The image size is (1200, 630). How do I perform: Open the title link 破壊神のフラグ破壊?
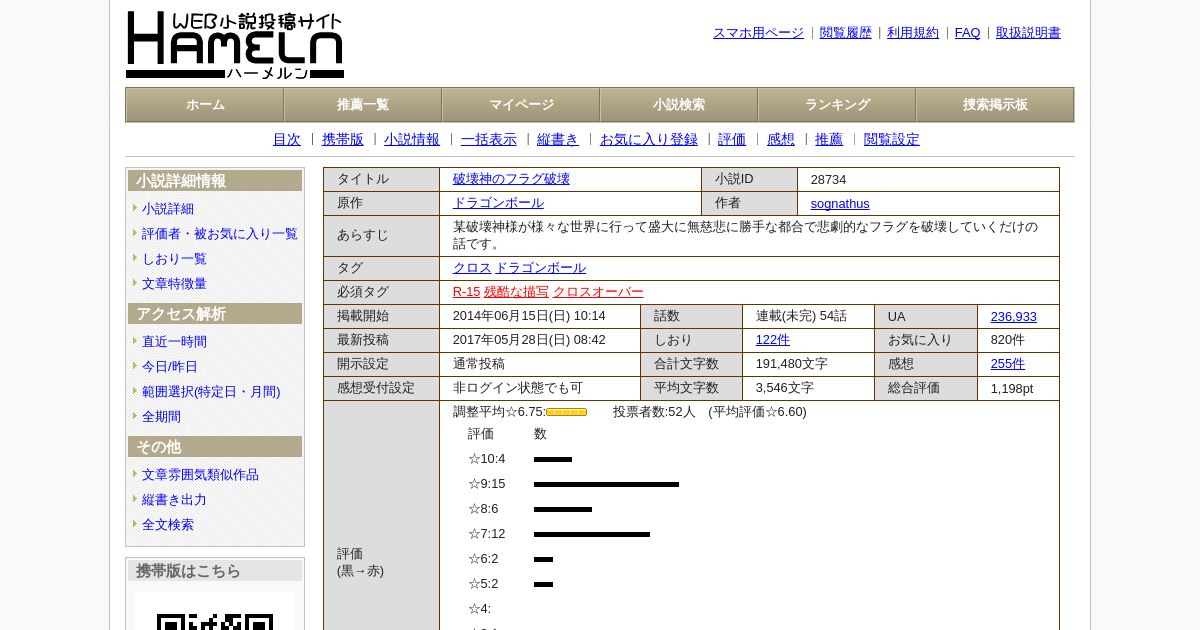[x=511, y=179]
